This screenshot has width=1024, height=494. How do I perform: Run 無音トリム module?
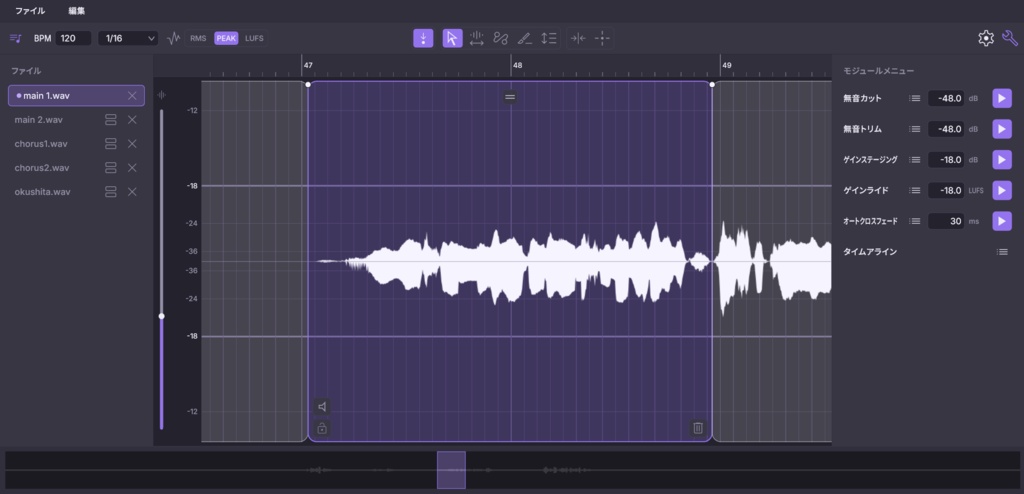pos(1002,129)
